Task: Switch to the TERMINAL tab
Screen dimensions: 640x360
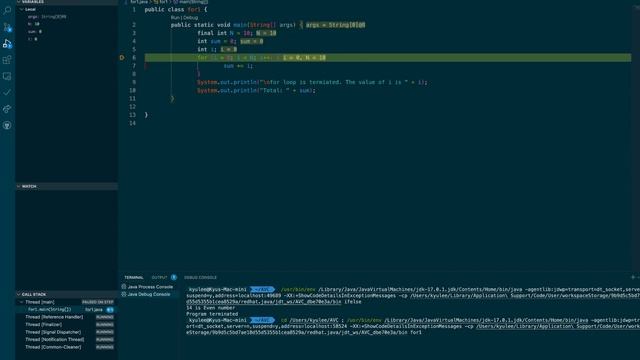Action: (134, 278)
